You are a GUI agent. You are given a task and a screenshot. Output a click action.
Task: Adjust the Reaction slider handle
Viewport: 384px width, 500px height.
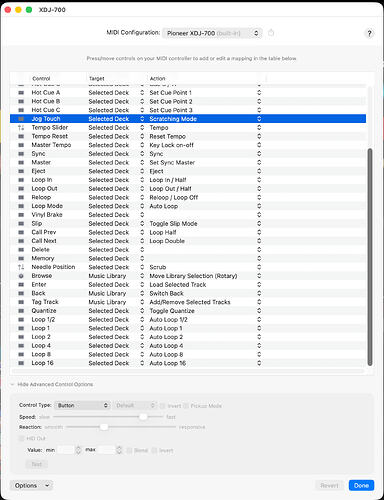pyautogui.click(x=104, y=427)
